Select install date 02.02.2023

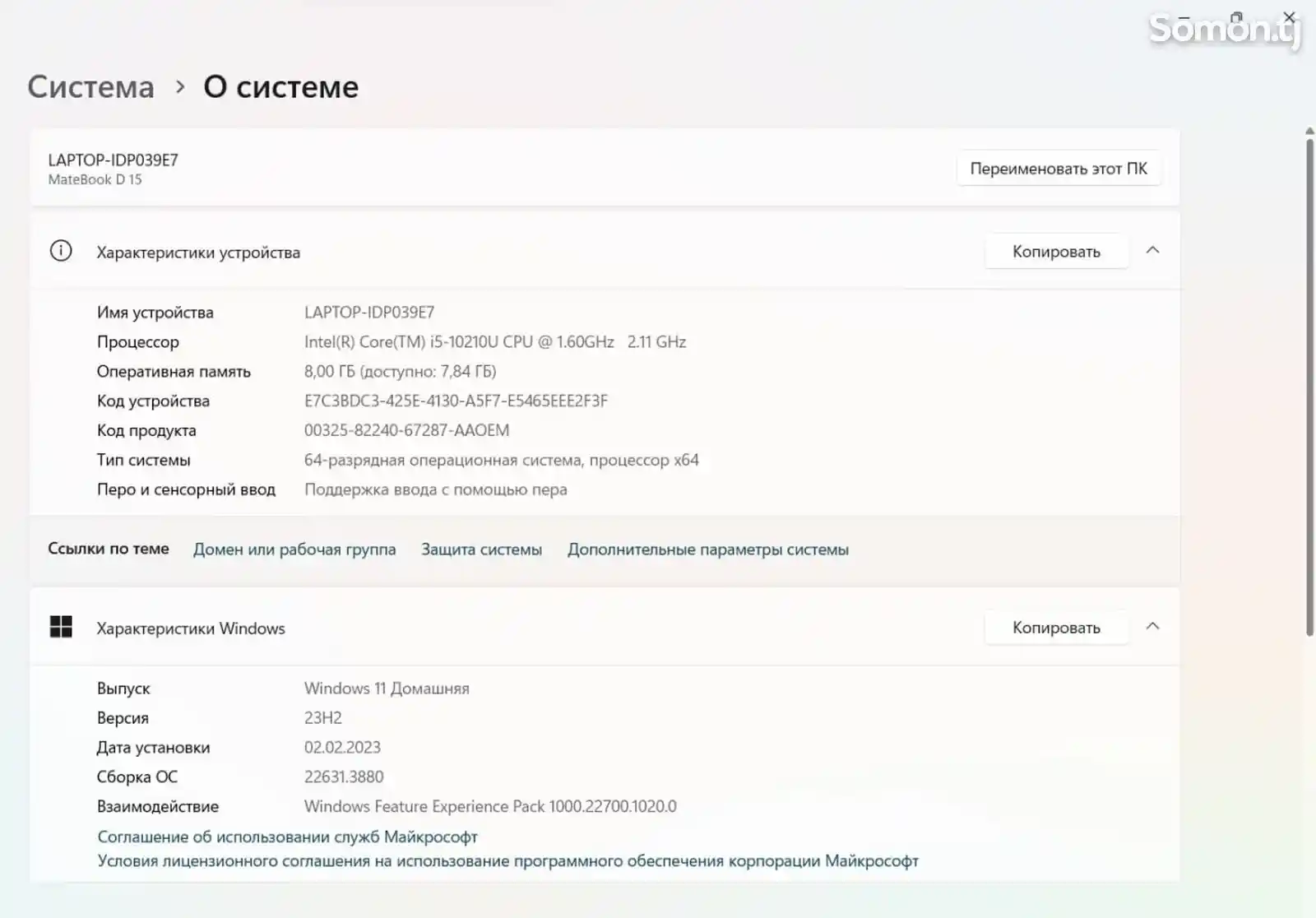(342, 748)
